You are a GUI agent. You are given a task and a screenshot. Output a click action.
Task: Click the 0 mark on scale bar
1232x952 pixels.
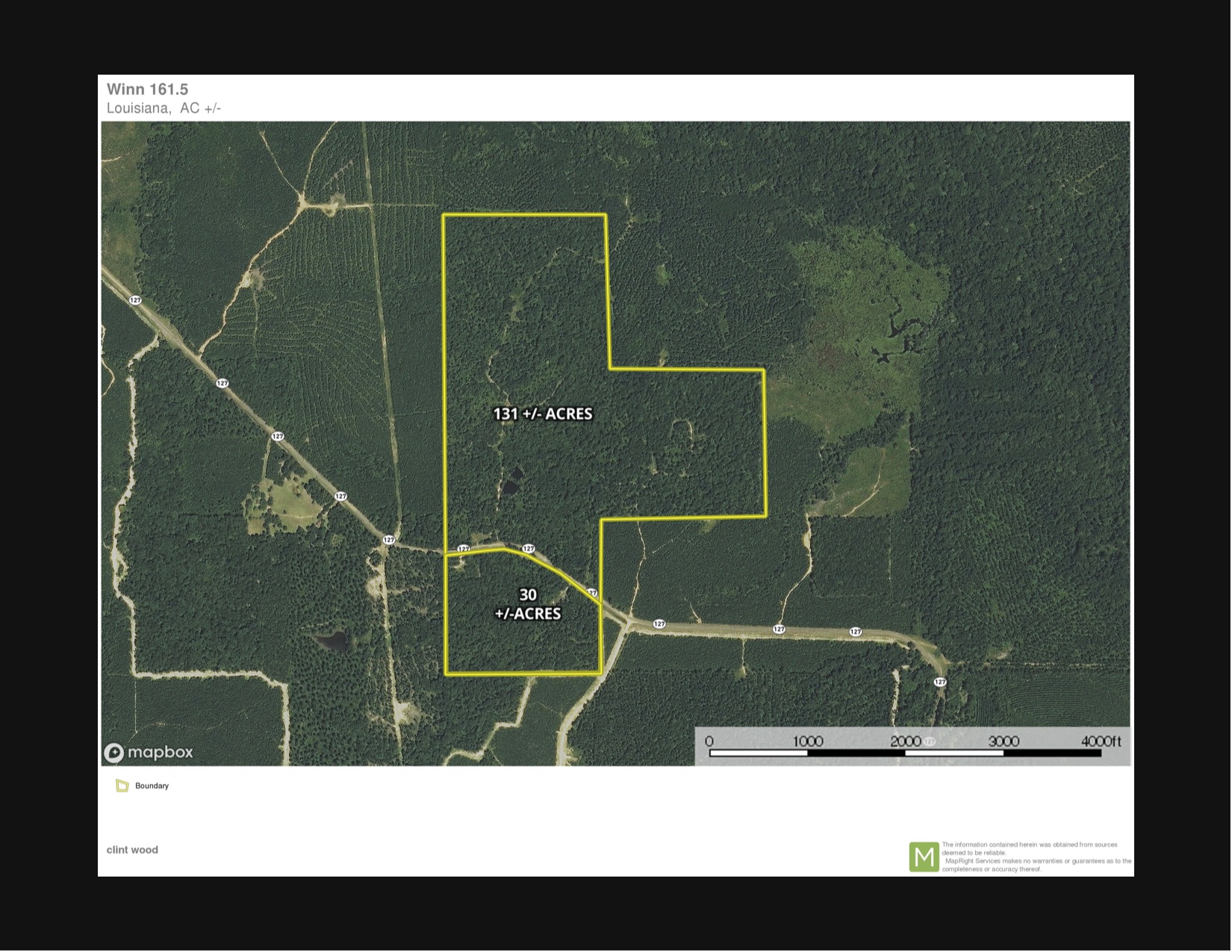(709, 741)
